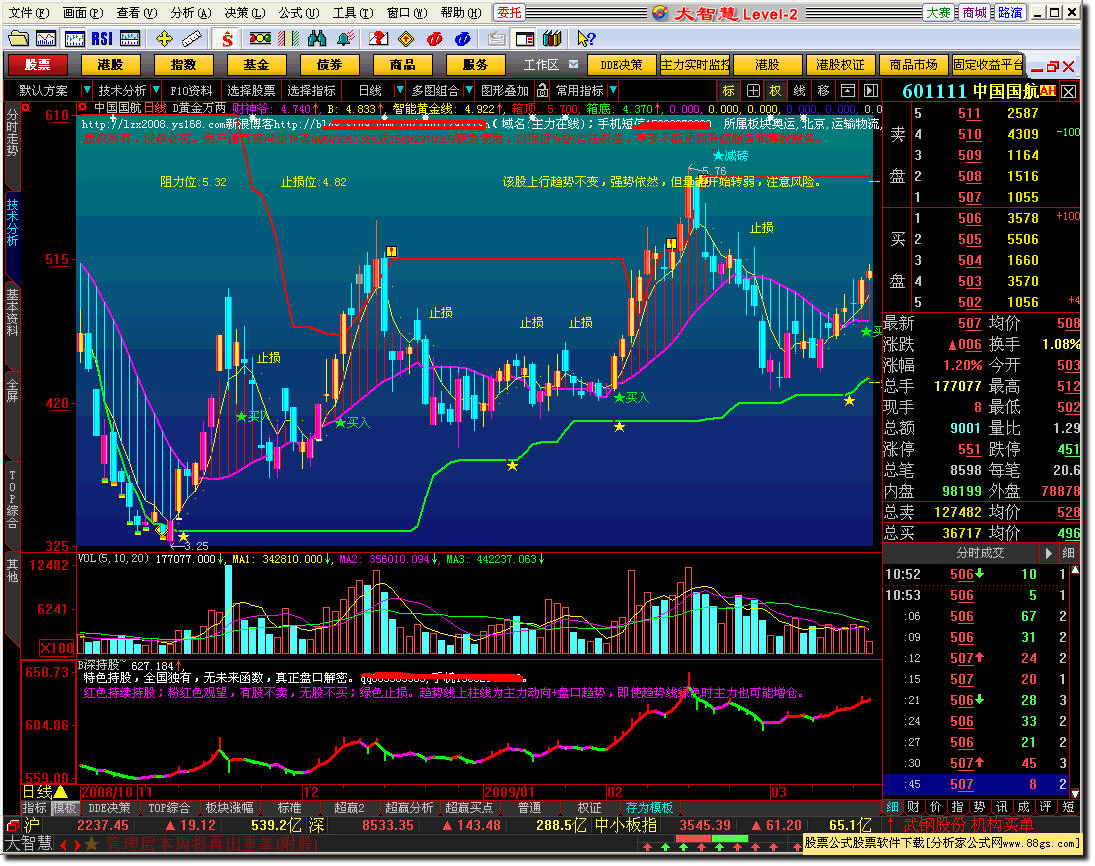Click the padlock icon beside 图形叠加
The image size is (1095, 866).
(x=543, y=90)
